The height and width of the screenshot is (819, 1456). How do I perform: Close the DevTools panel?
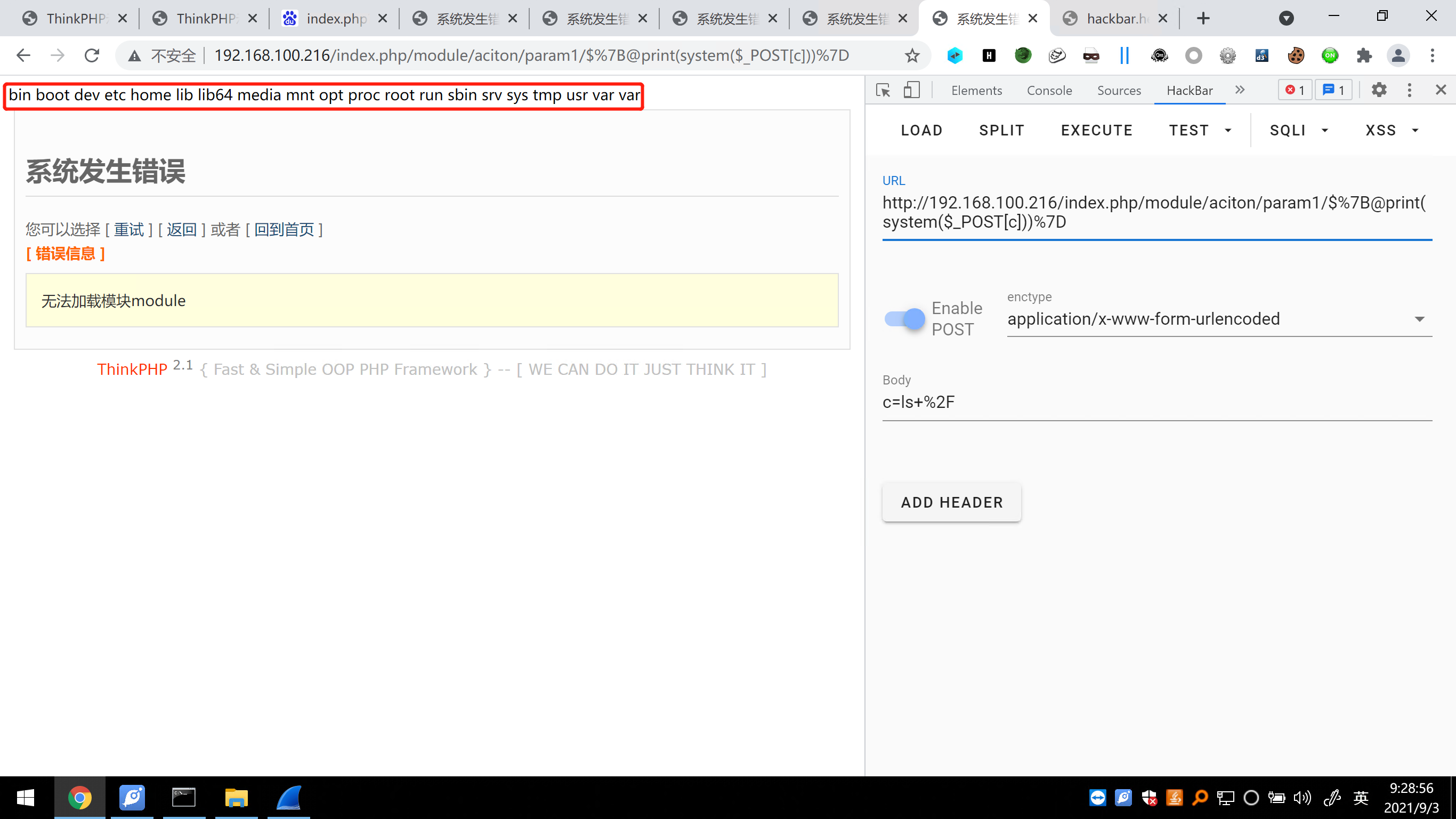[x=1441, y=90]
